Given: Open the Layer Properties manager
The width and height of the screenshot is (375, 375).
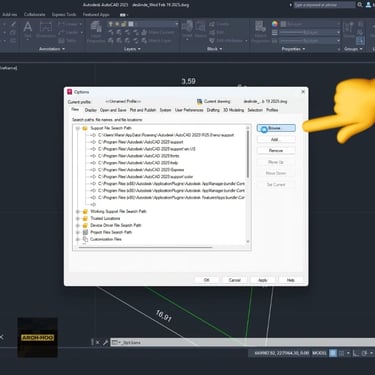Looking at the screenshot, I should 96,32.
